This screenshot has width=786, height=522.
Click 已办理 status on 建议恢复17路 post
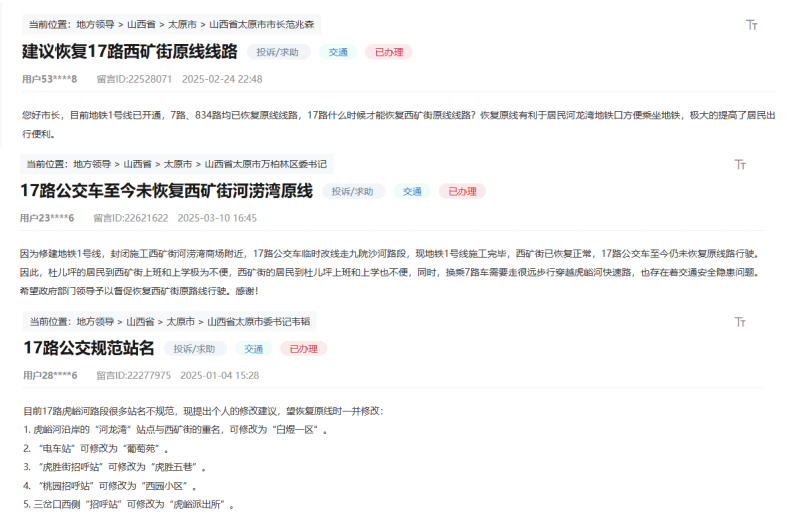click(x=388, y=52)
